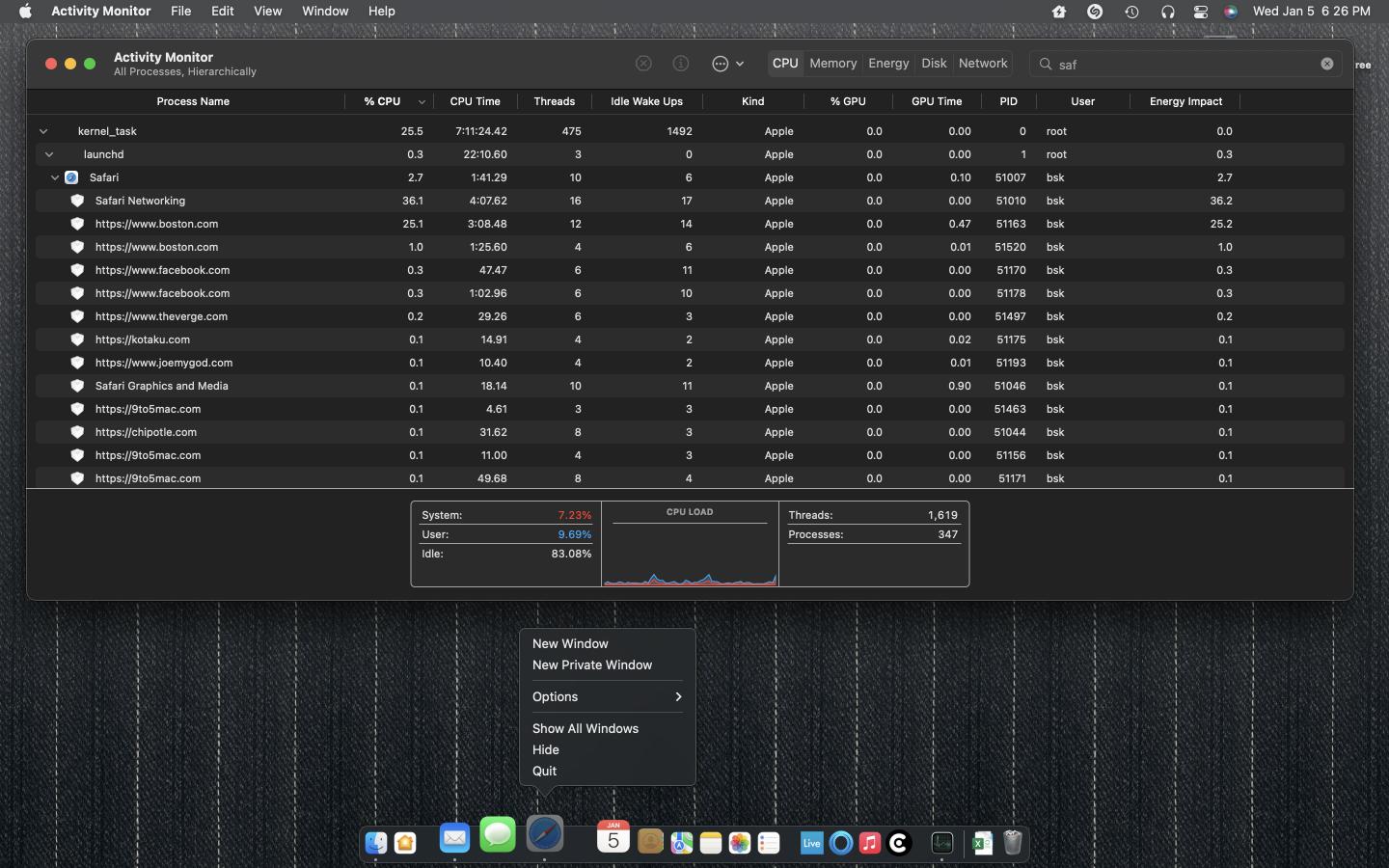This screenshot has width=1389, height=868.
Task: Sort by the Idle Wake Ups column header
Action: click(x=646, y=101)
